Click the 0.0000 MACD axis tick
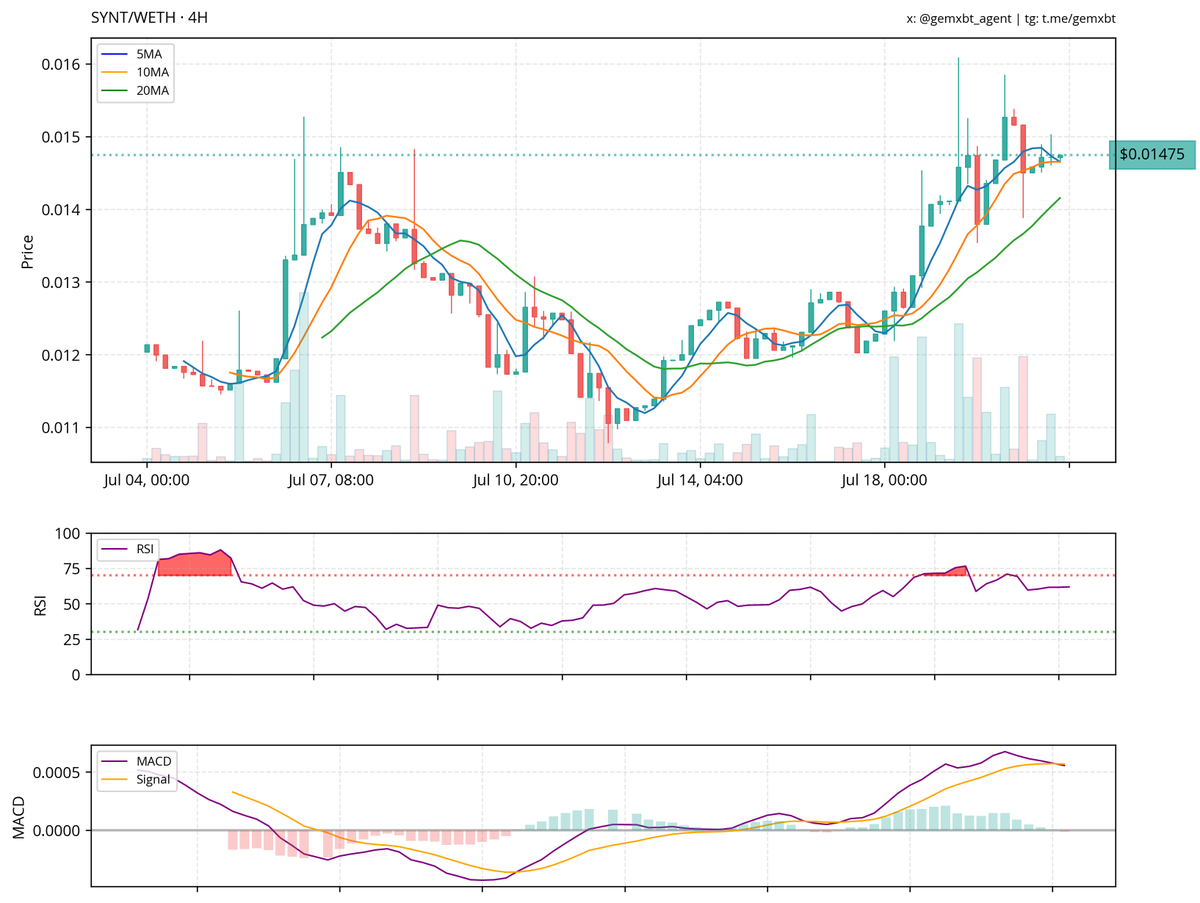This screenshot has width=1200, height=903. tap(58, 831)
